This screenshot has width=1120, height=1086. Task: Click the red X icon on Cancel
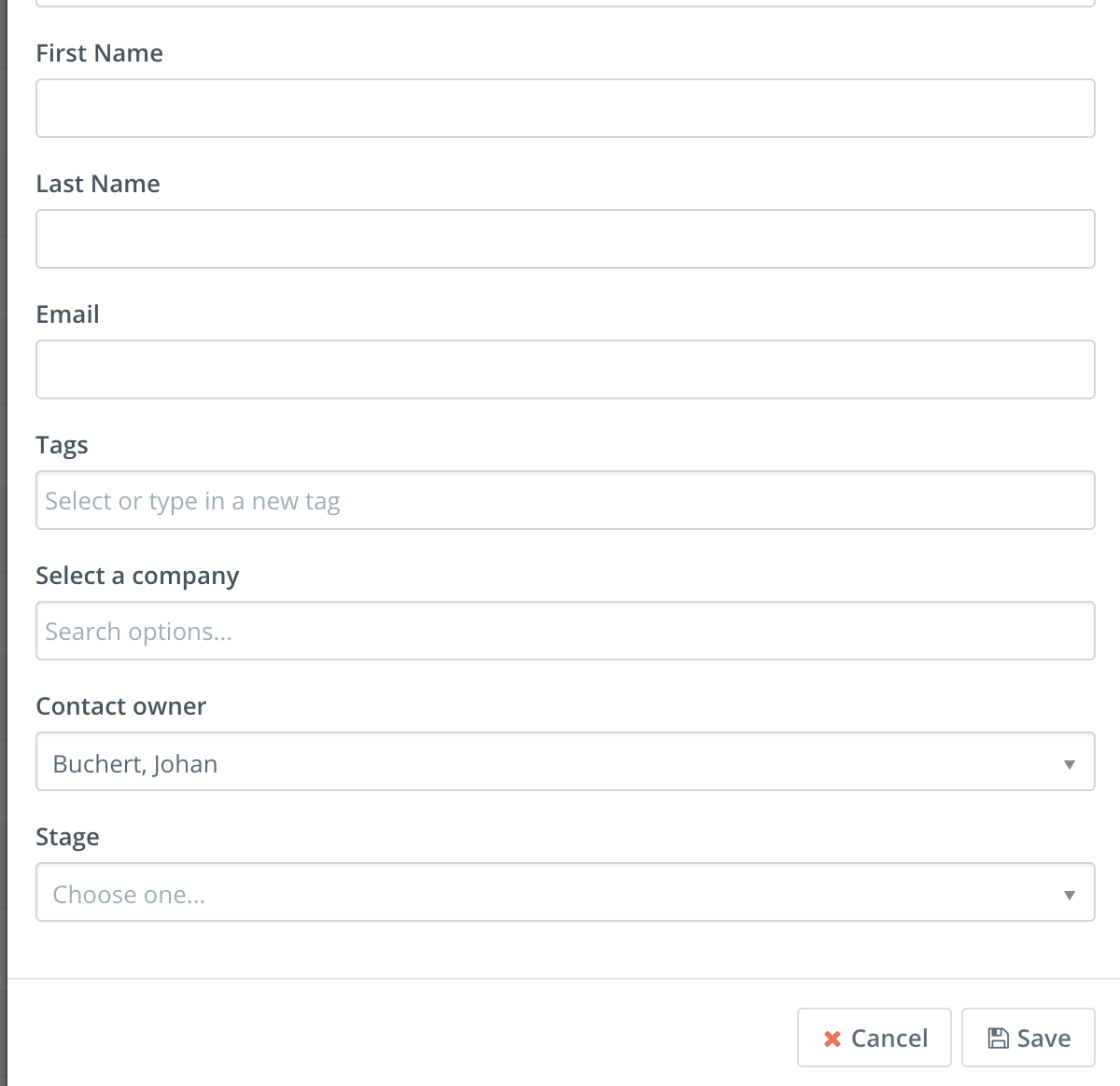(833, 1038)
